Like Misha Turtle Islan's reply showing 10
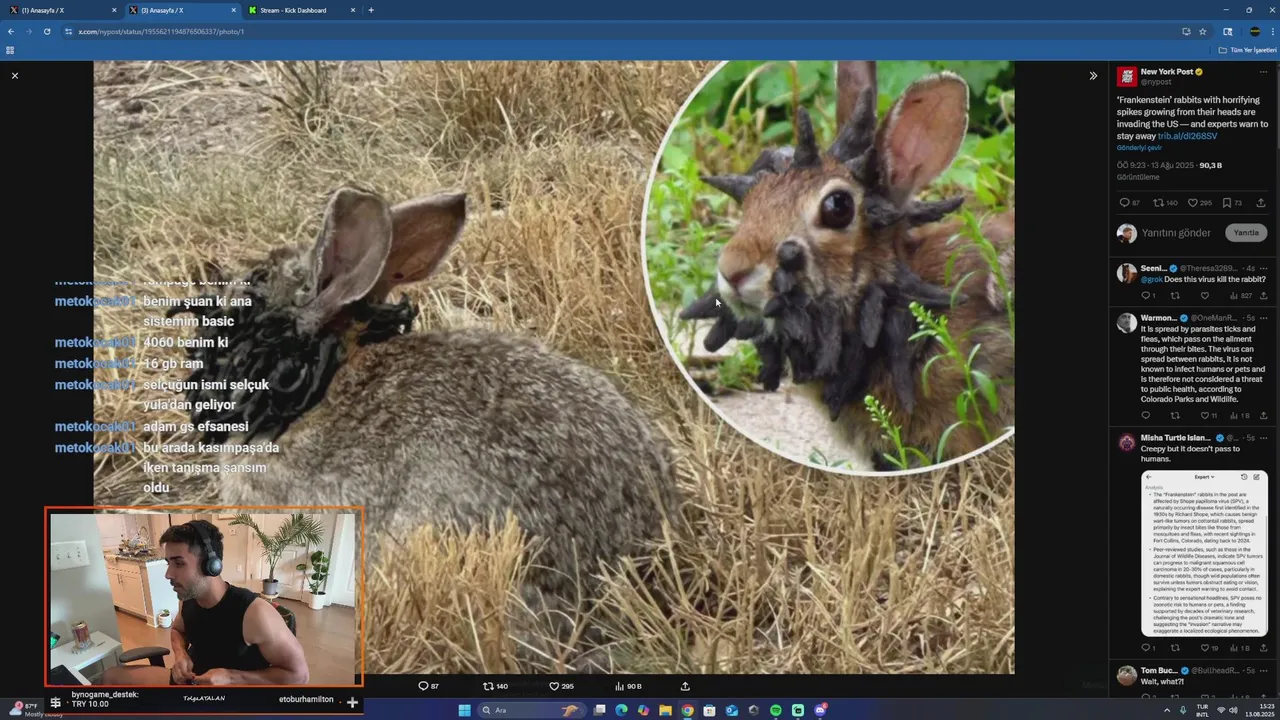The height and width of the screenshot is (720, 1280). pos(1208,648)
